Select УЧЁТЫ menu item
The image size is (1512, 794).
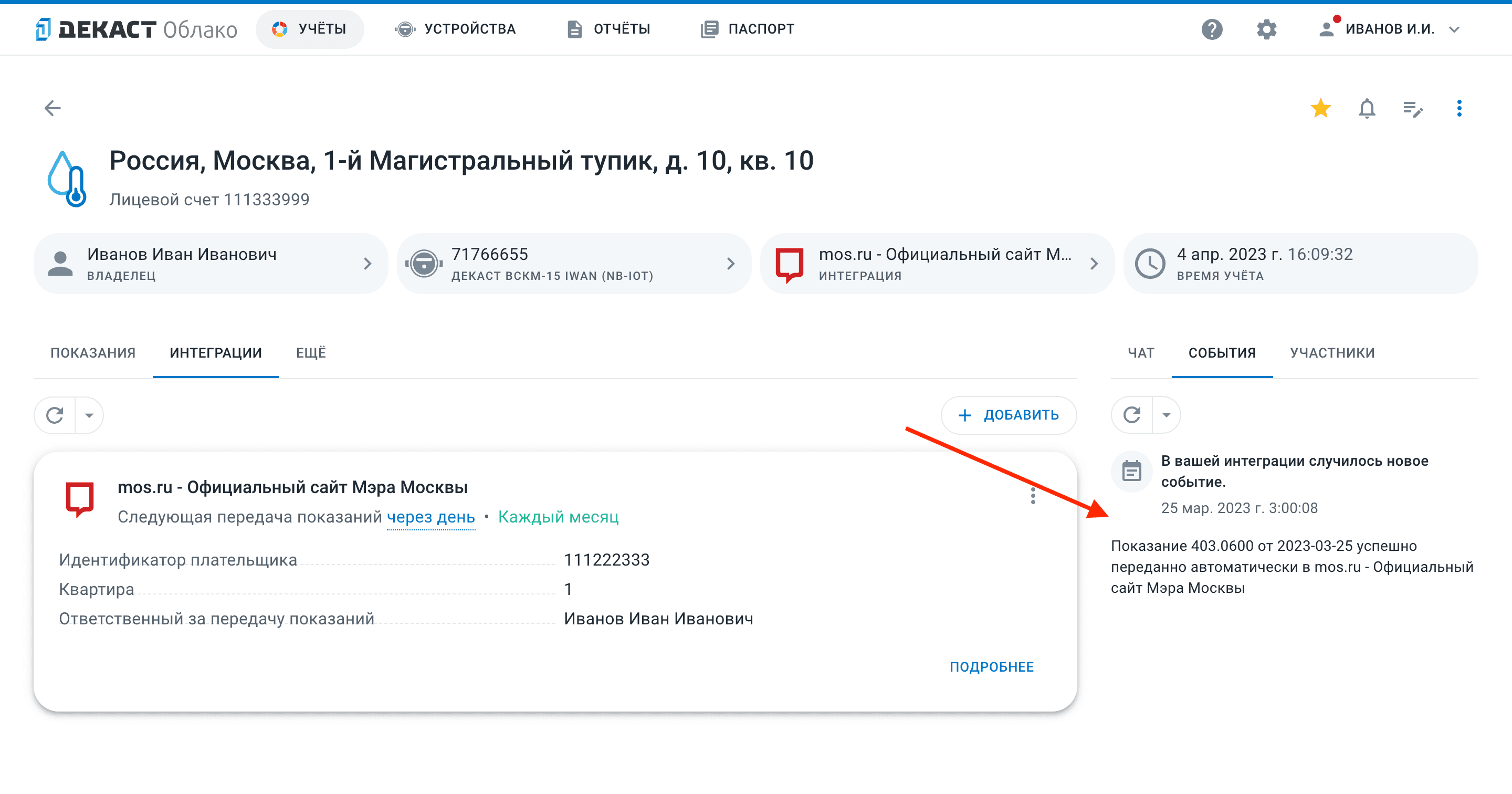pos(322,28)
